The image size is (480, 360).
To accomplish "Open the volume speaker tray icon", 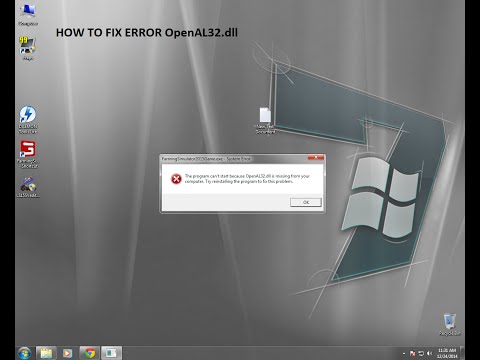I will click(430, 353).
